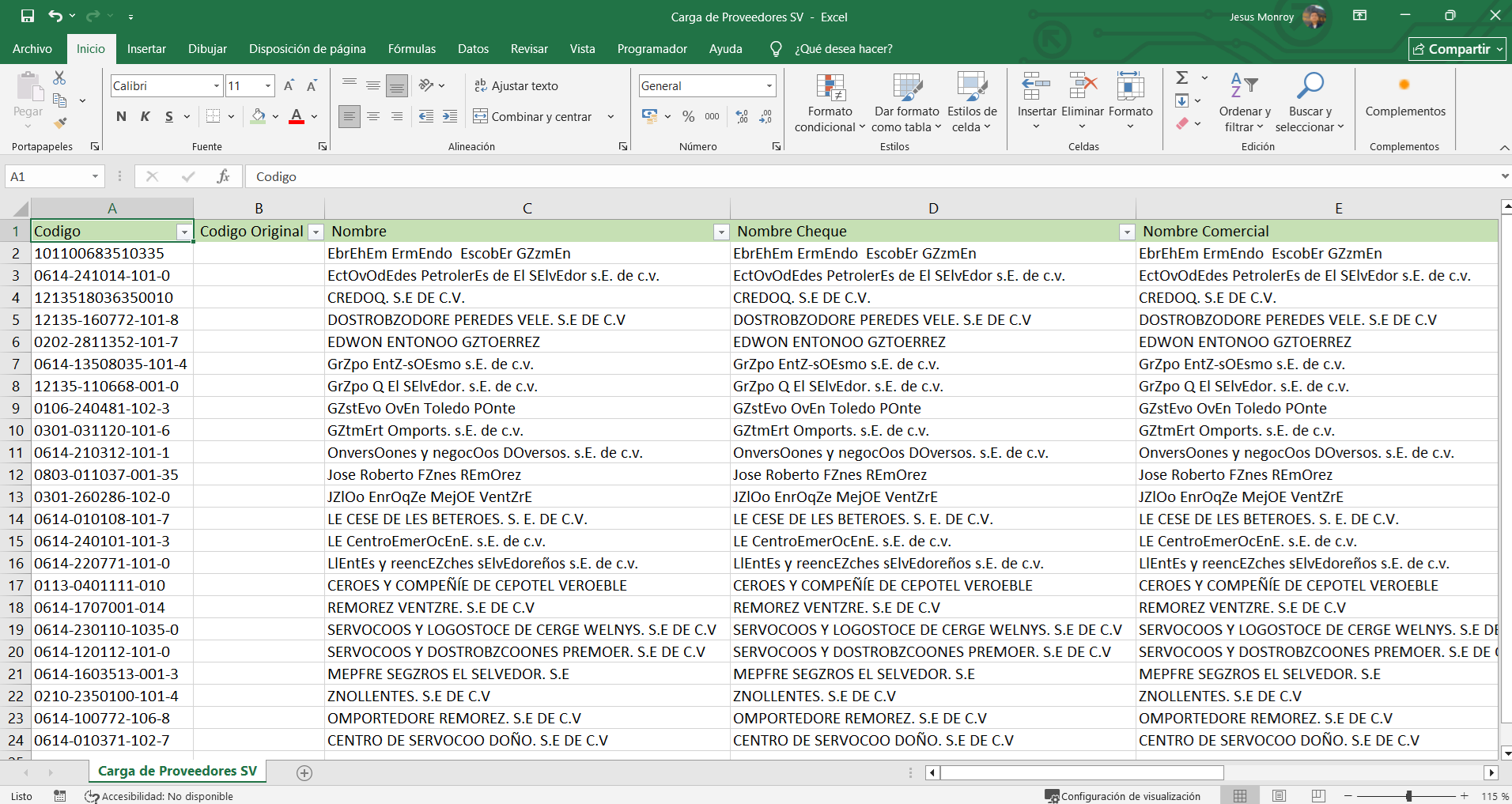Click the Autosuma icon
1512x804 pixels.
1183,77
